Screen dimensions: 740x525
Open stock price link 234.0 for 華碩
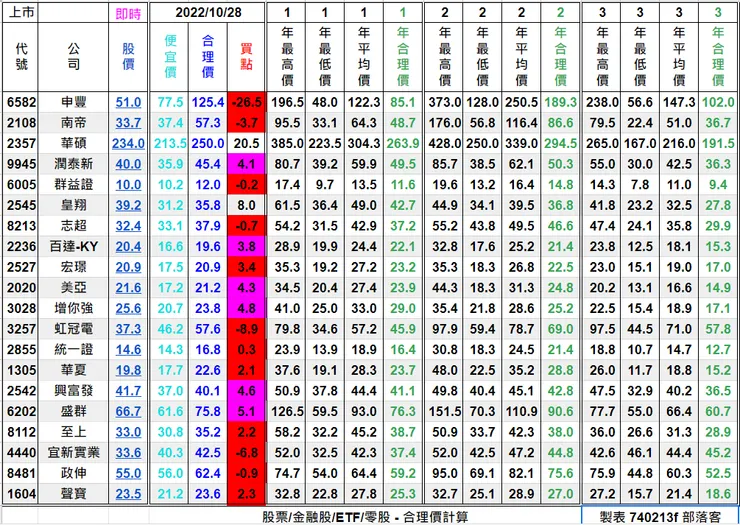(128, 143)
